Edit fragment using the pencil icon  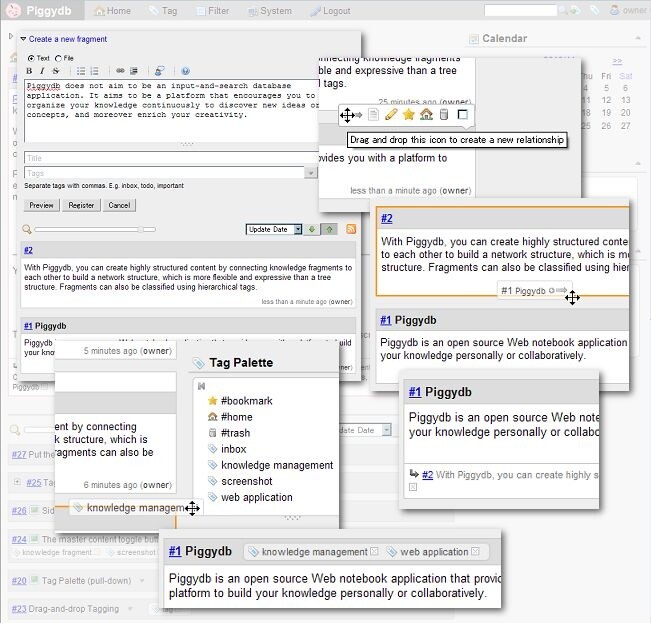(391, 114)
